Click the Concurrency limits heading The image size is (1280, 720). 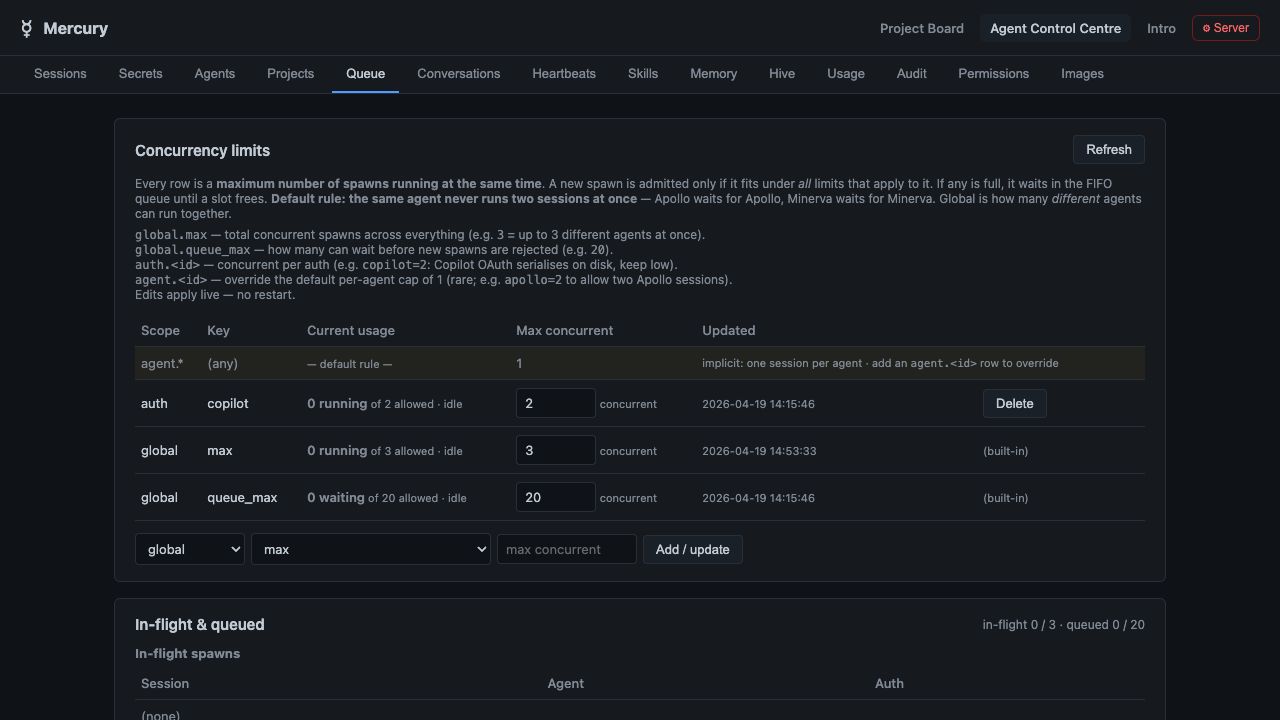point(203,151)
